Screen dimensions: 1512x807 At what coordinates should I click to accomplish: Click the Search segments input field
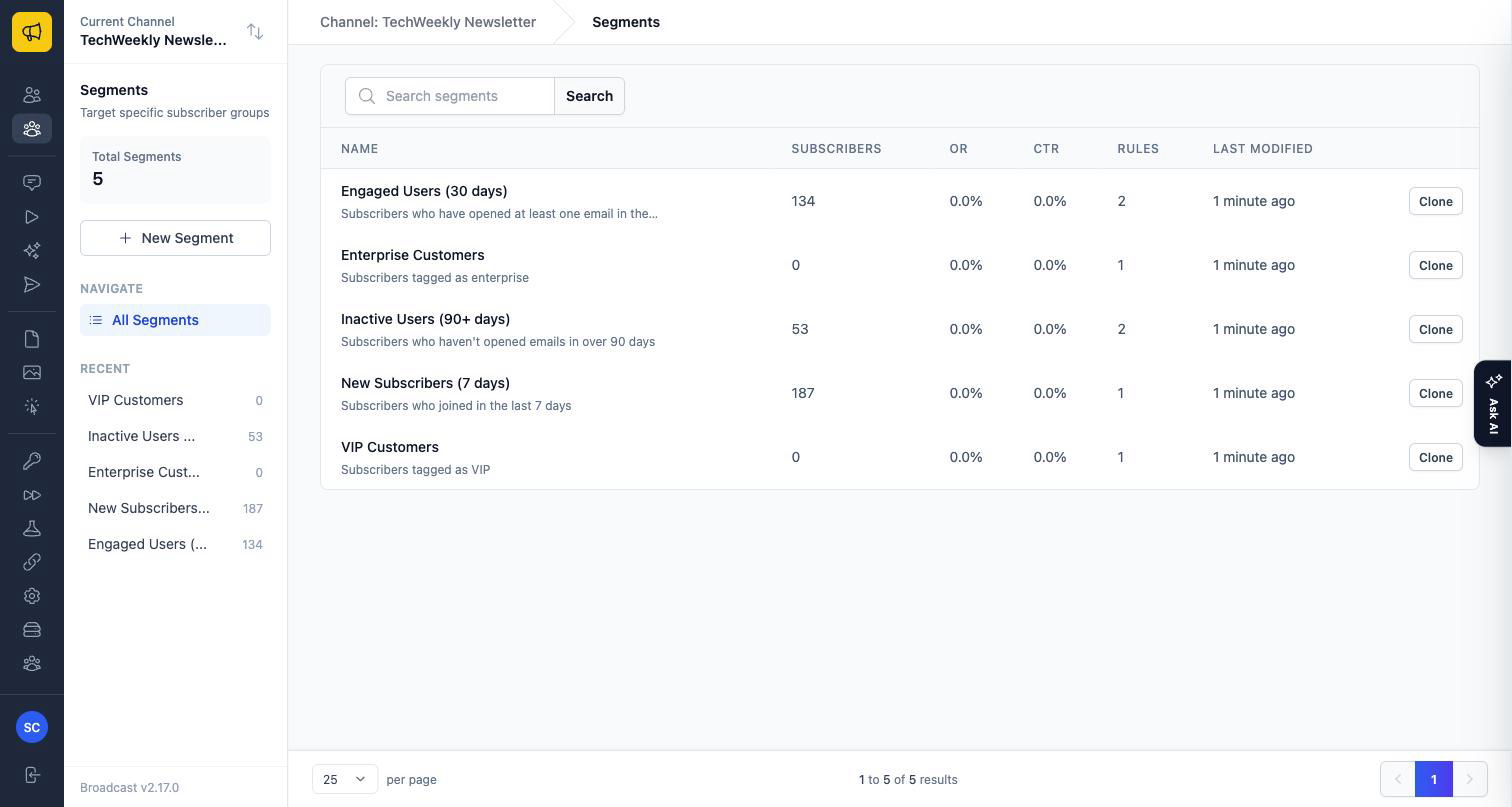[450, 96]
